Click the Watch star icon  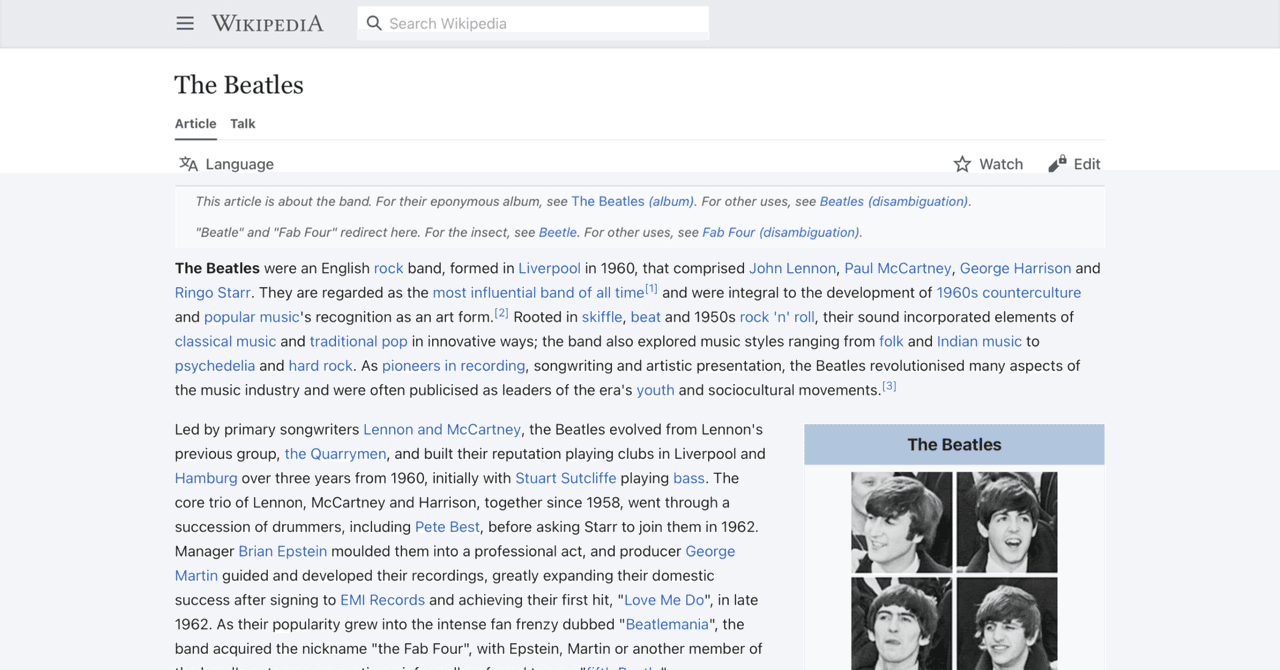[962, 164]
